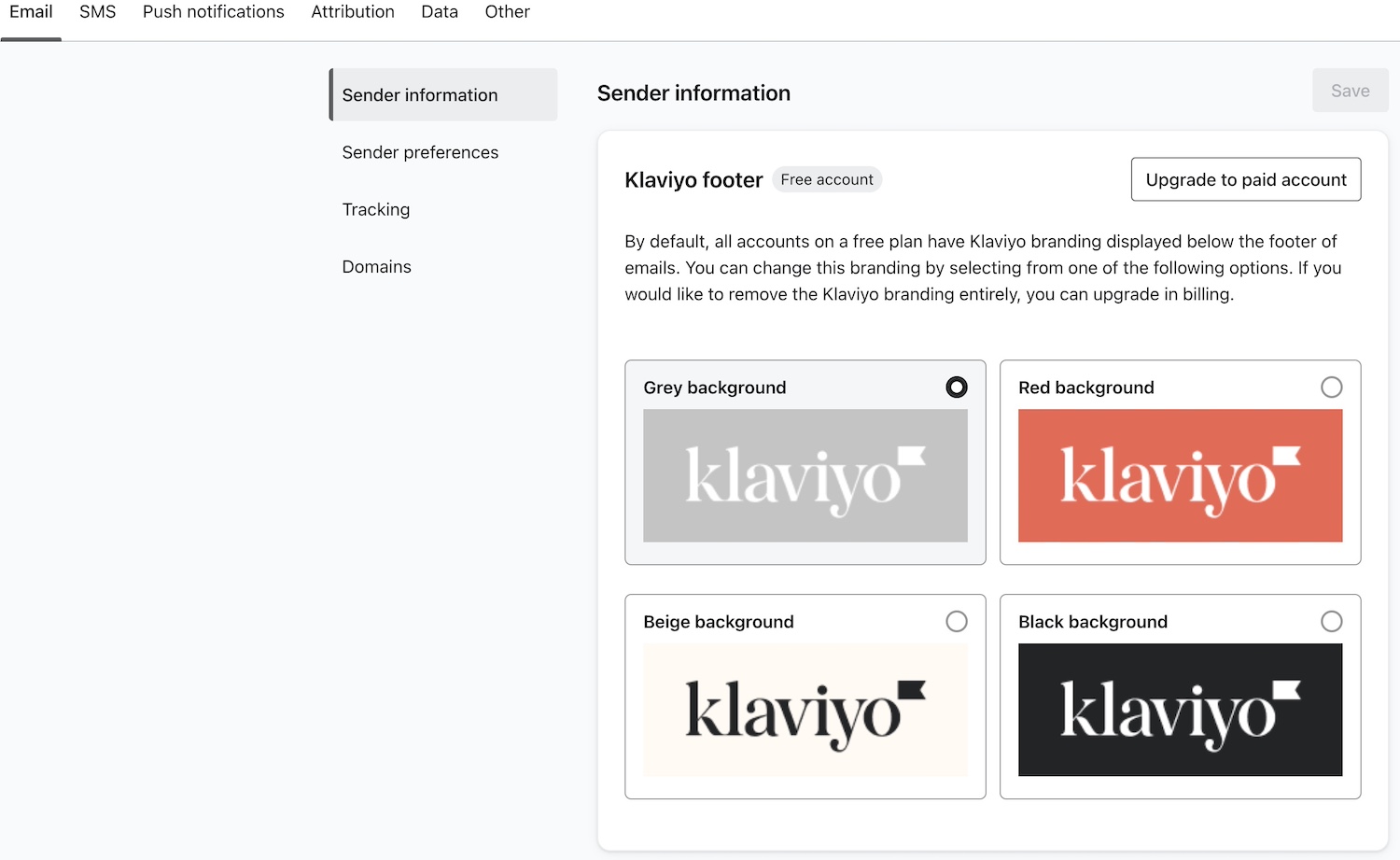The height and width of the screenshot is (860, 1400).
Task: Click the Free account badge
Action: pos(827,178)
